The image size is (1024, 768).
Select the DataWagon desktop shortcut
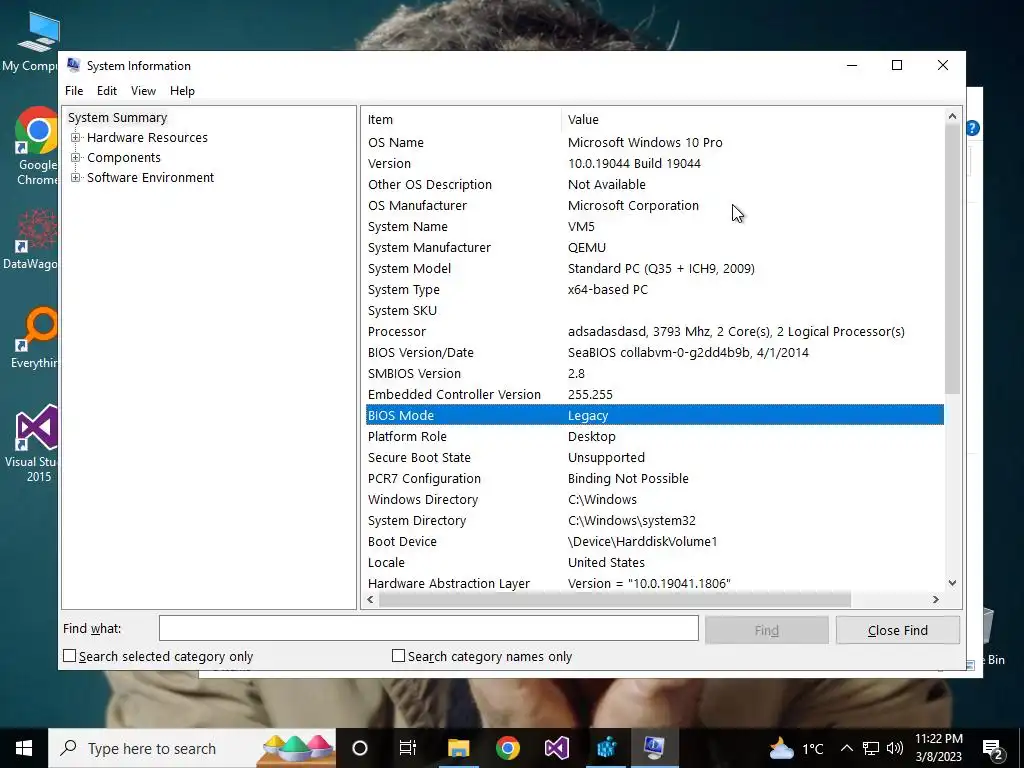click(x=33, y=239)
